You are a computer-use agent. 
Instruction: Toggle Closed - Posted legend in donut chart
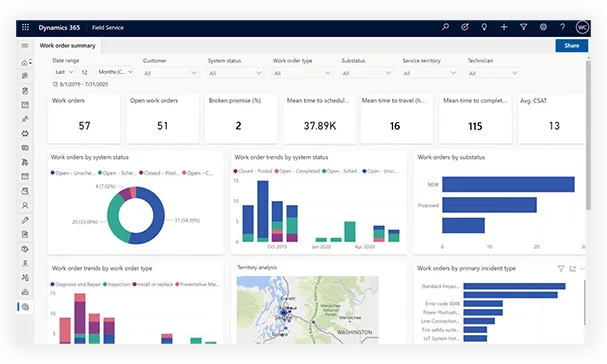[x=159, y=173]
